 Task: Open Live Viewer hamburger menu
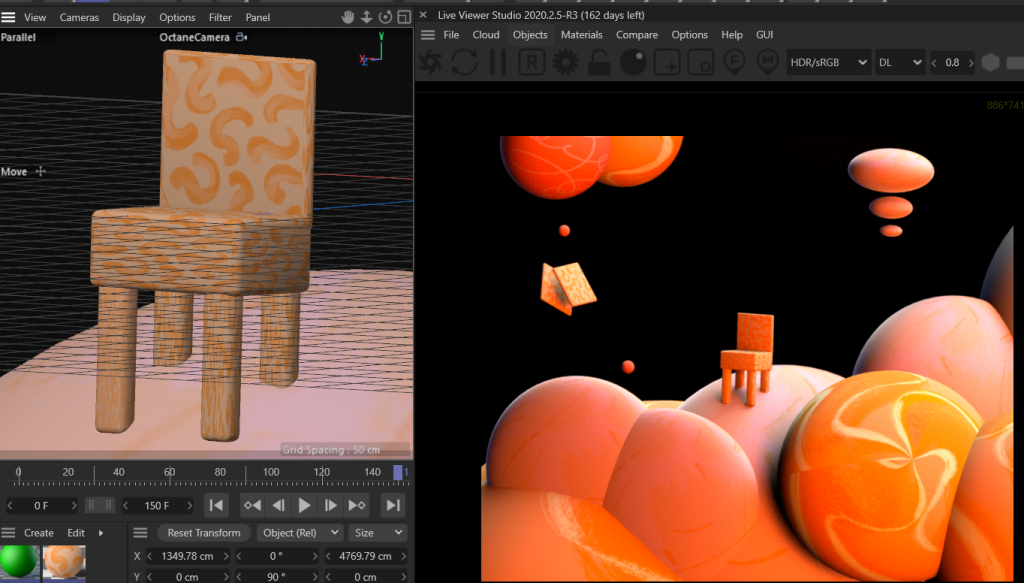[428, 35]
